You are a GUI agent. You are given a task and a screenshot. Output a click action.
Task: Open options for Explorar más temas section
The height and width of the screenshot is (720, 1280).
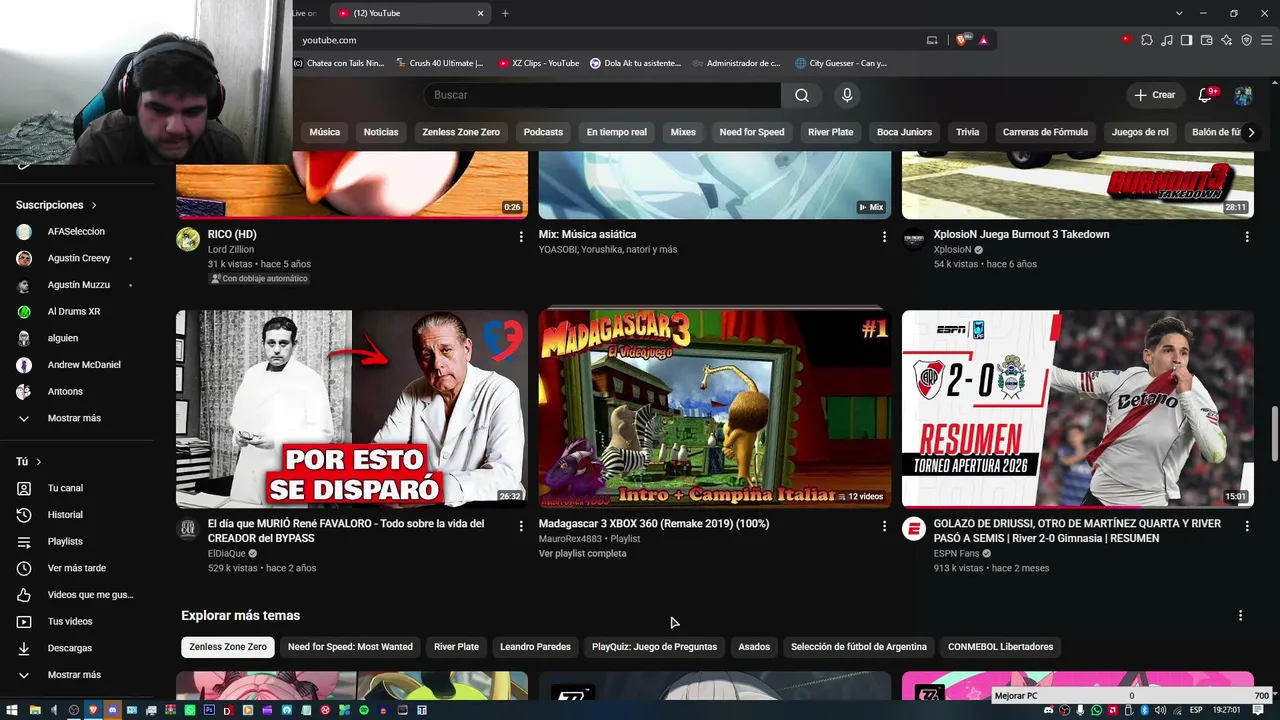tap(1240, 616)
